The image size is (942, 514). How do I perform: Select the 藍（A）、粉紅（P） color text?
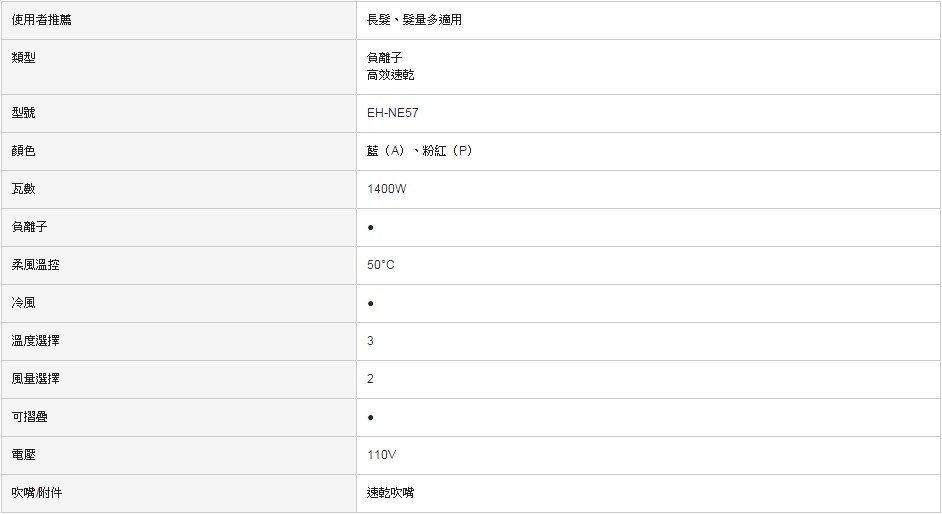419,151
